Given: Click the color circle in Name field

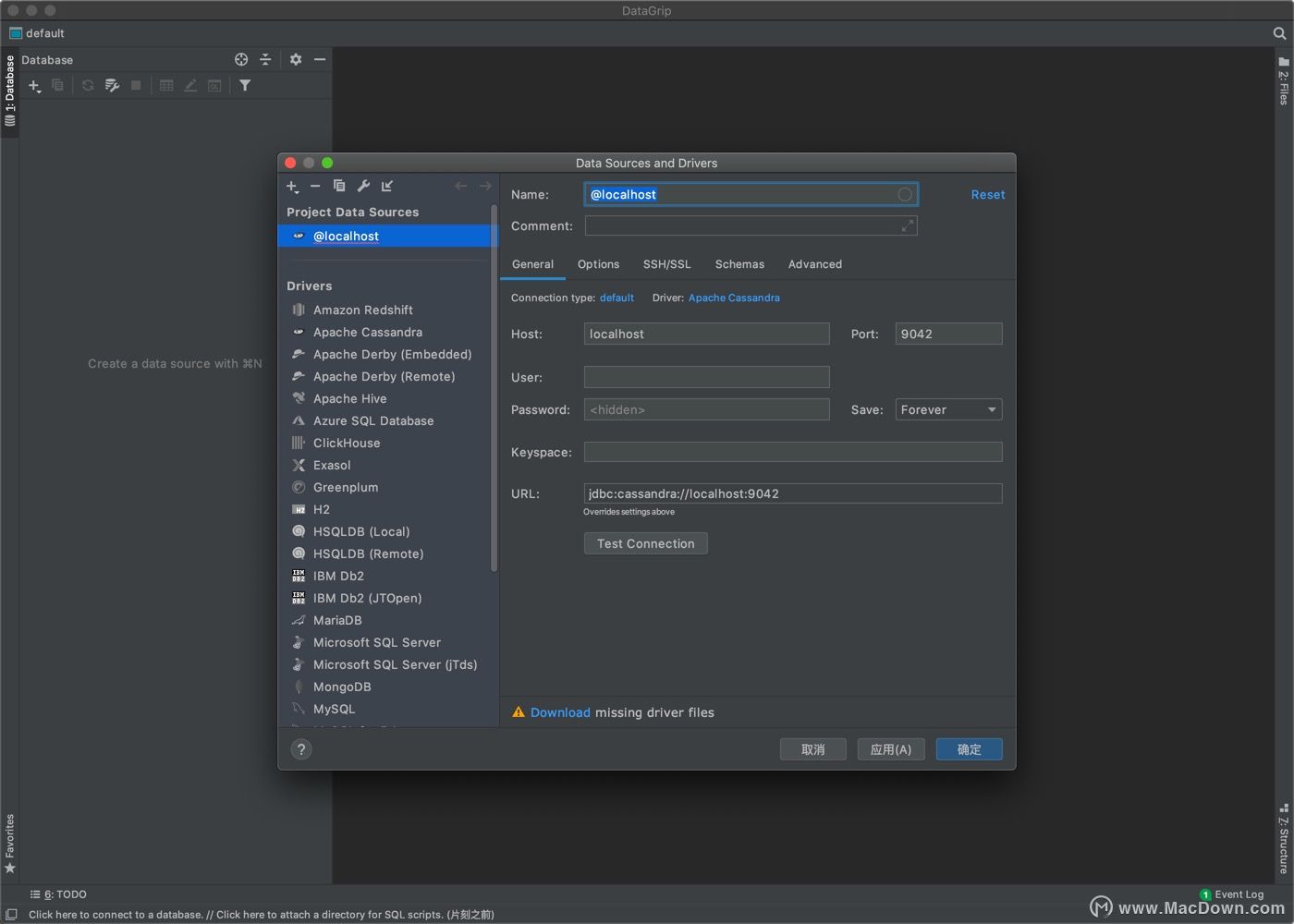Looking at the screenshot, I should (x=905, y=194).
